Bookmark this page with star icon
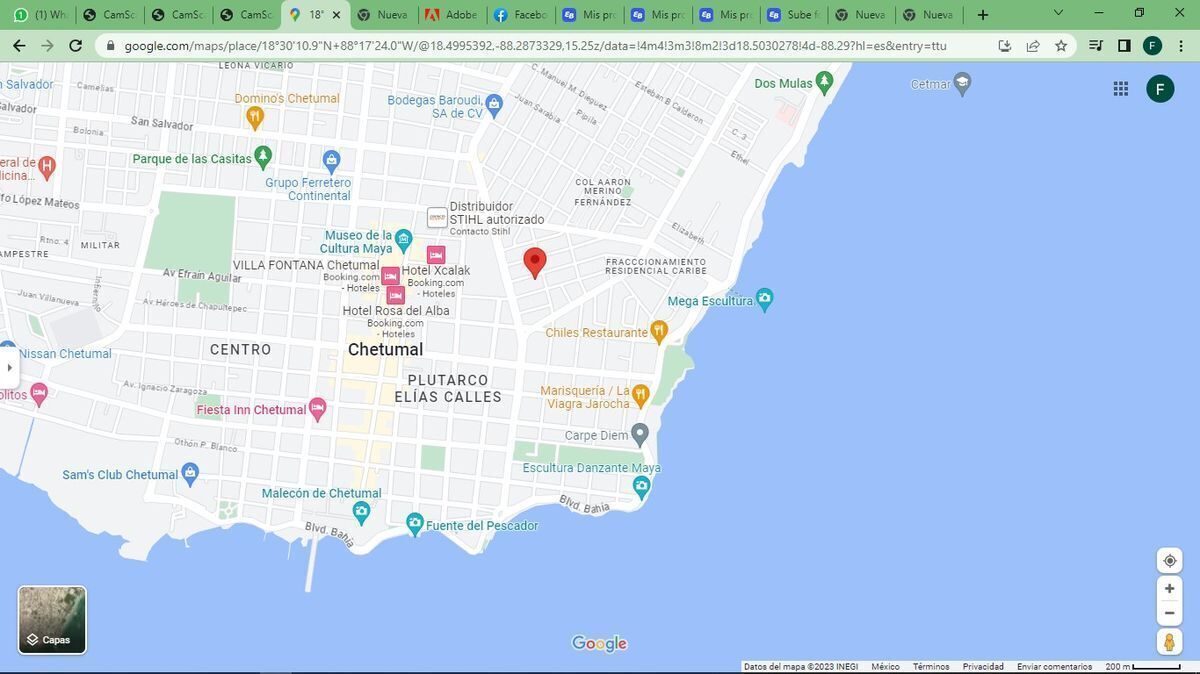Viewport: 1200px width, 674px height. click(1061, 46)
